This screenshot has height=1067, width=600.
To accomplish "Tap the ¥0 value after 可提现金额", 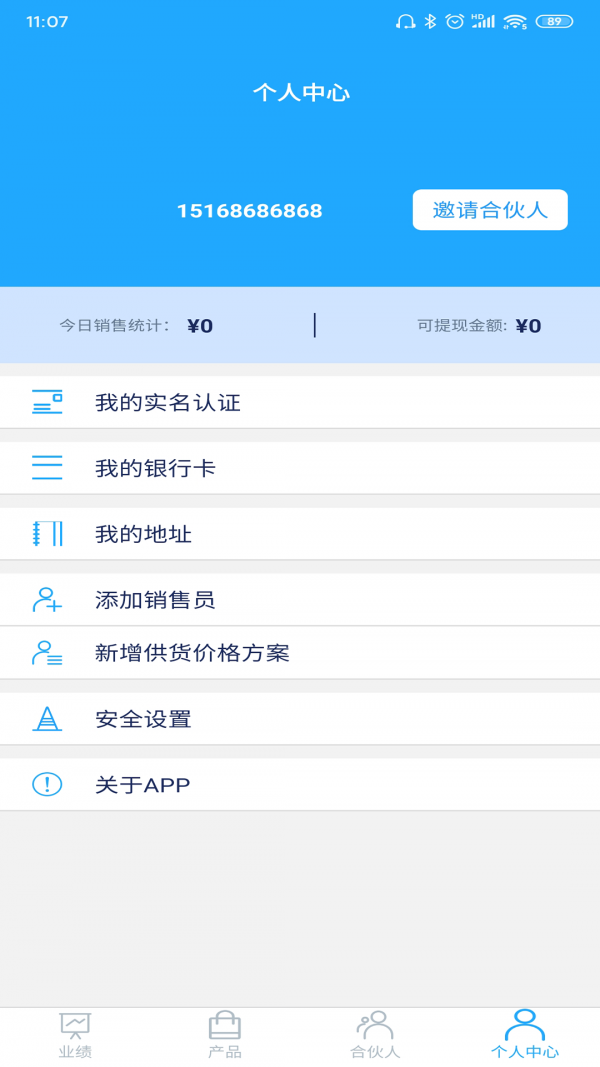I will (x=529, y=326).
